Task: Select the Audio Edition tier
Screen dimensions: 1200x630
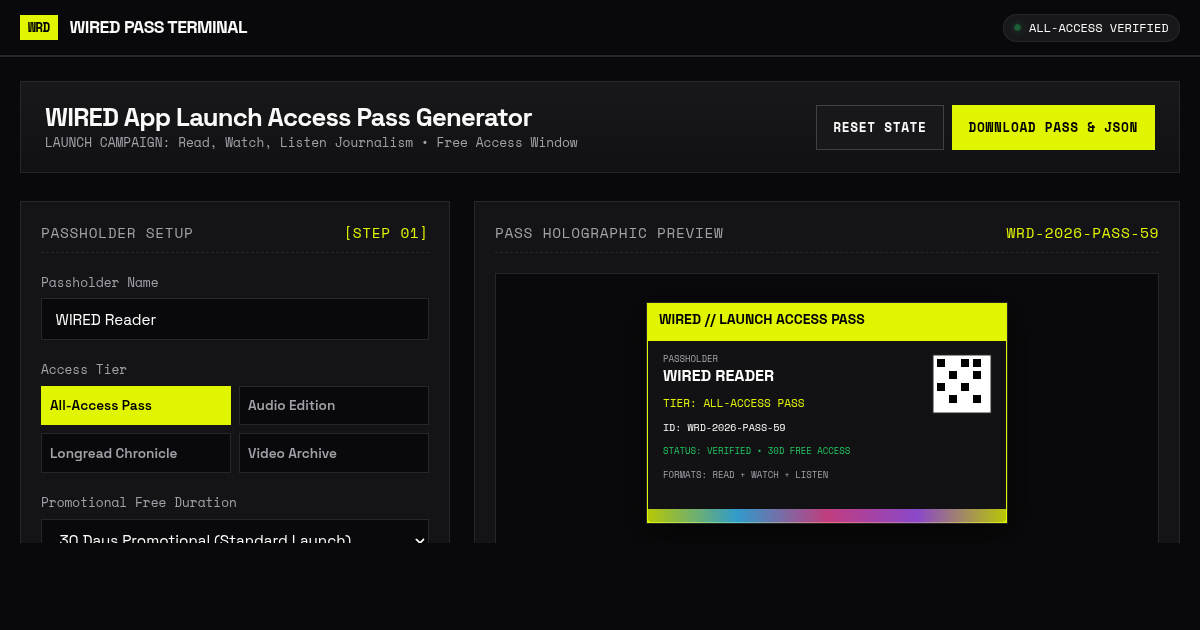Action: [334, 405]
